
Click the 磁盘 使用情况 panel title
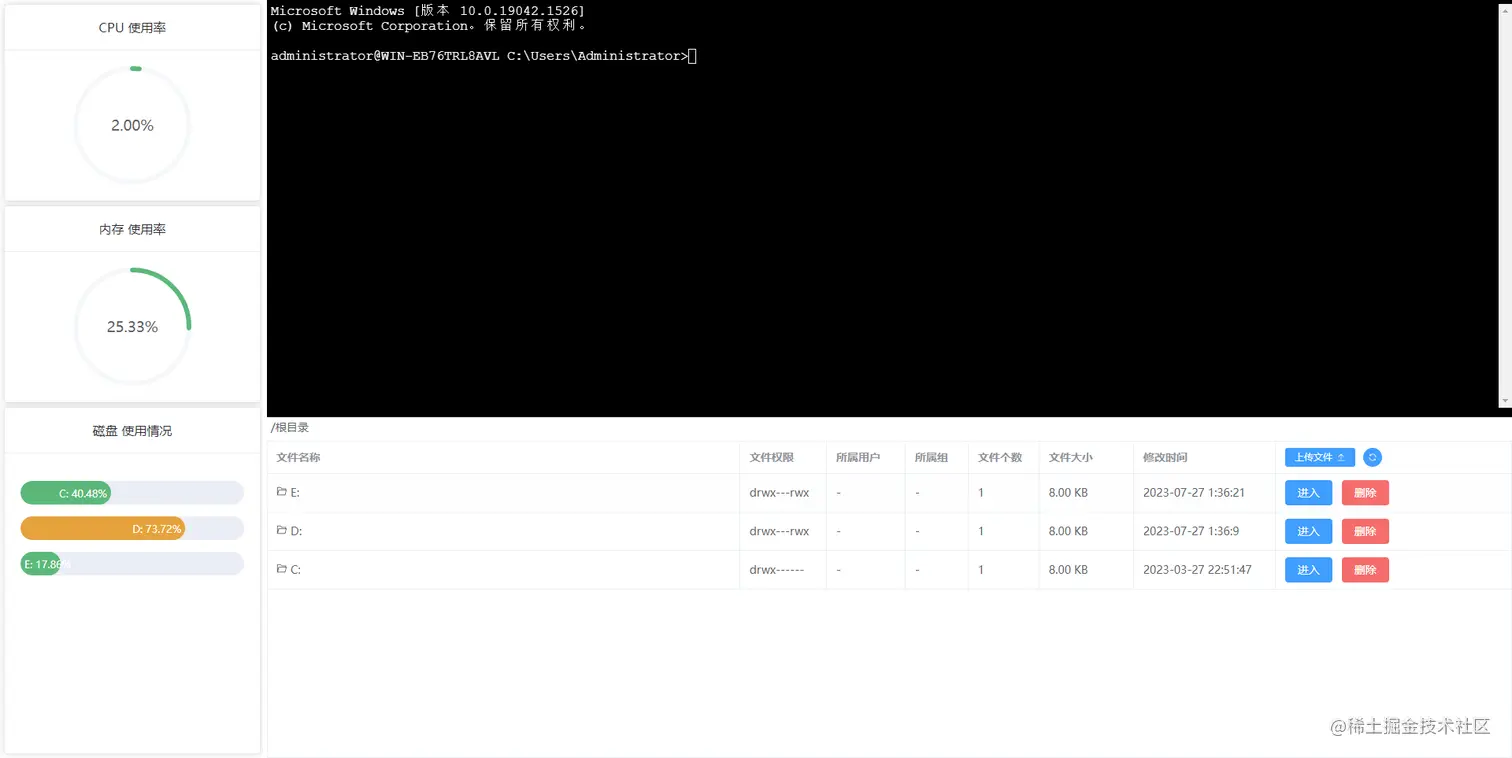click(x=132, y=431)
